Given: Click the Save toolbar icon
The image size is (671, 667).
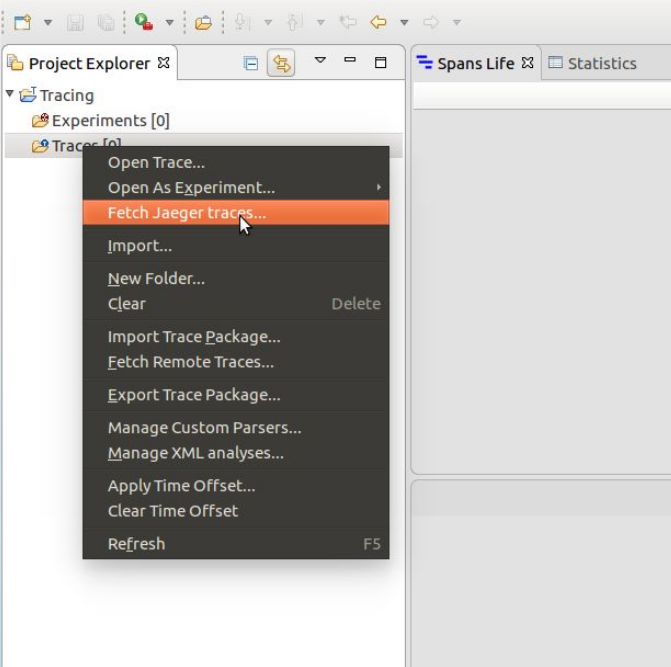Looking at the screenshot, I should click(x=75, y=22).
